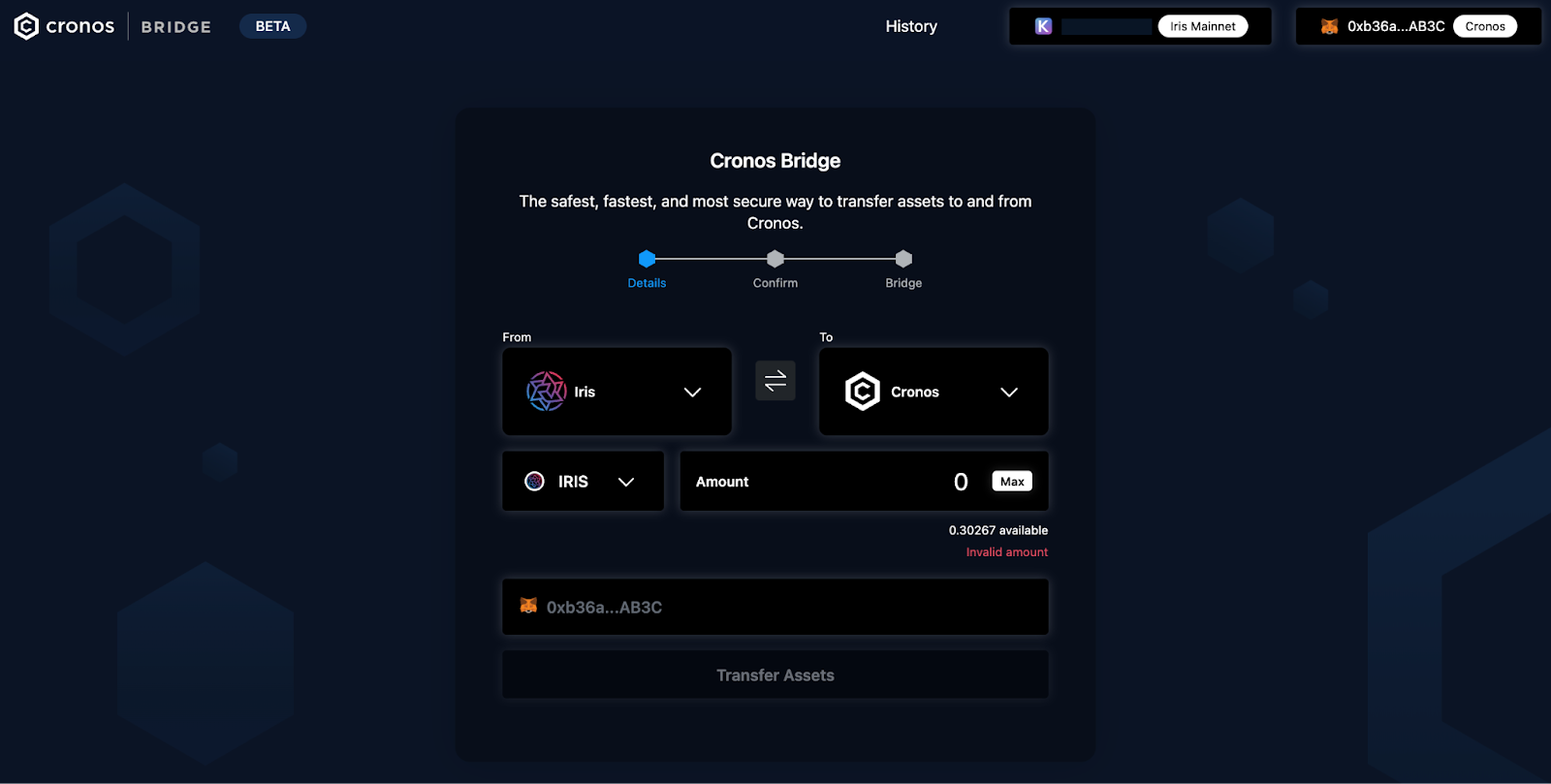
Task: Select the Bridge step marker
Action: (x=903, y=259)
